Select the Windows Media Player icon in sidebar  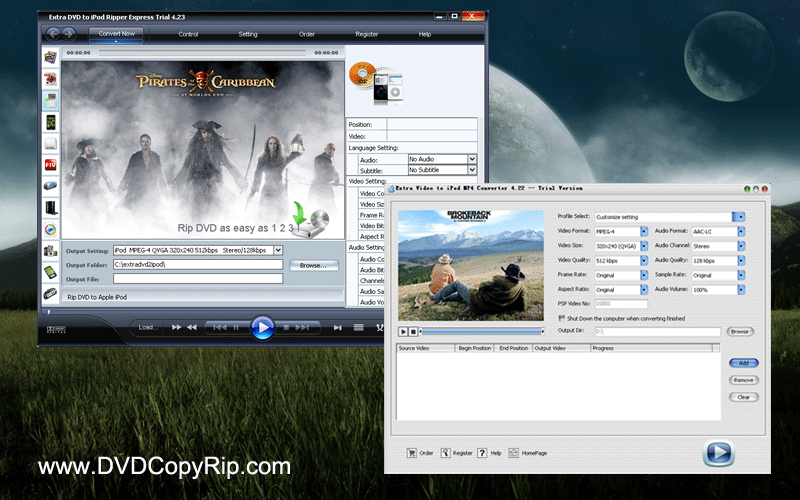51,229
